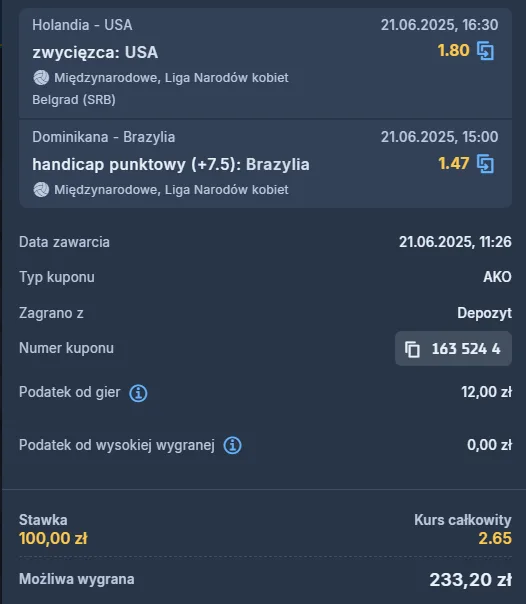Open the Dominikana - Brazylia match title
The width and height of the screenshot is (526, 604).
tap(104, 137)
